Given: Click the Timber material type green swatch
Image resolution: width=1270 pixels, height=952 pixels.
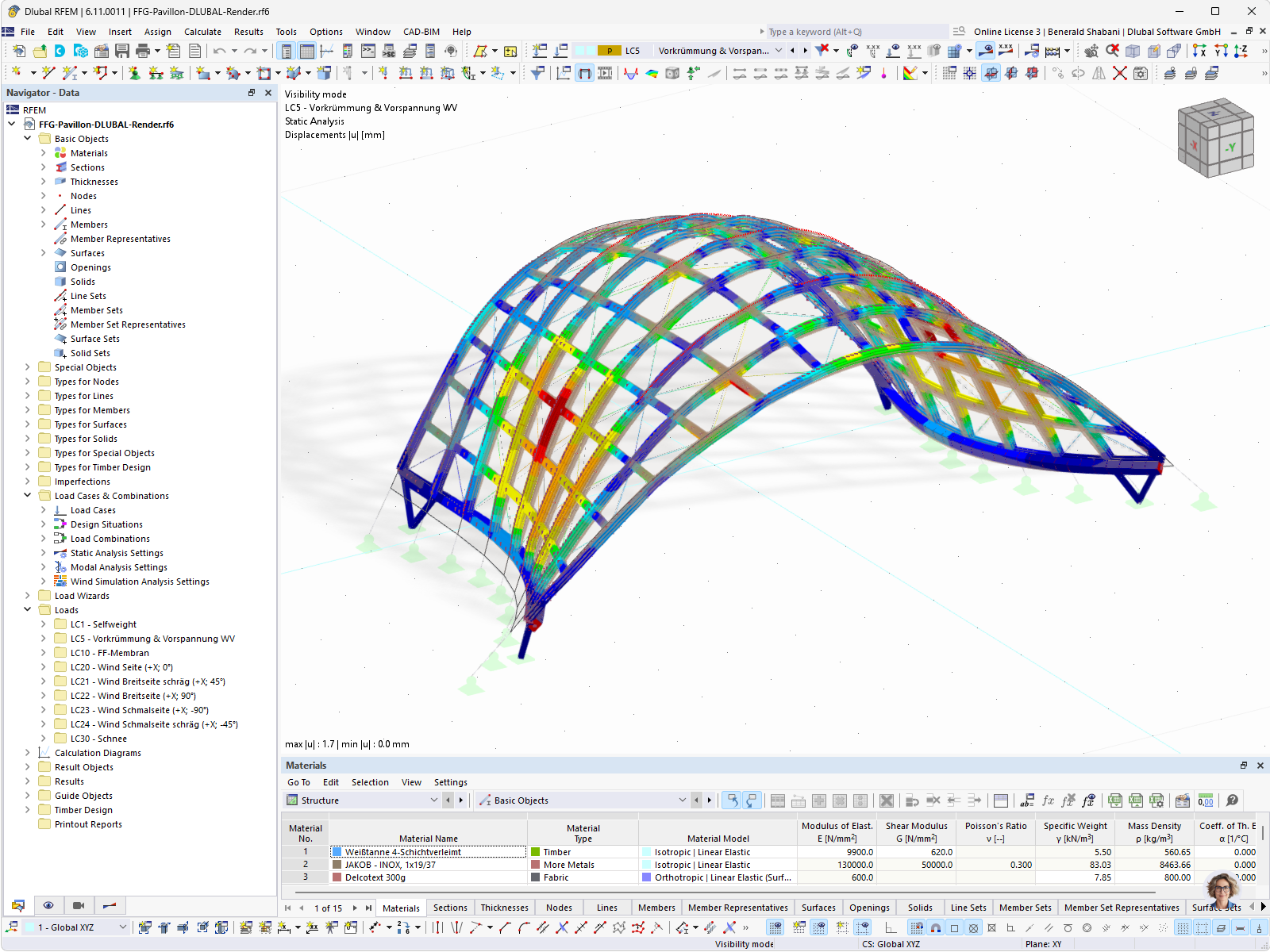Looking at the screenshot, I should [536, 852].
